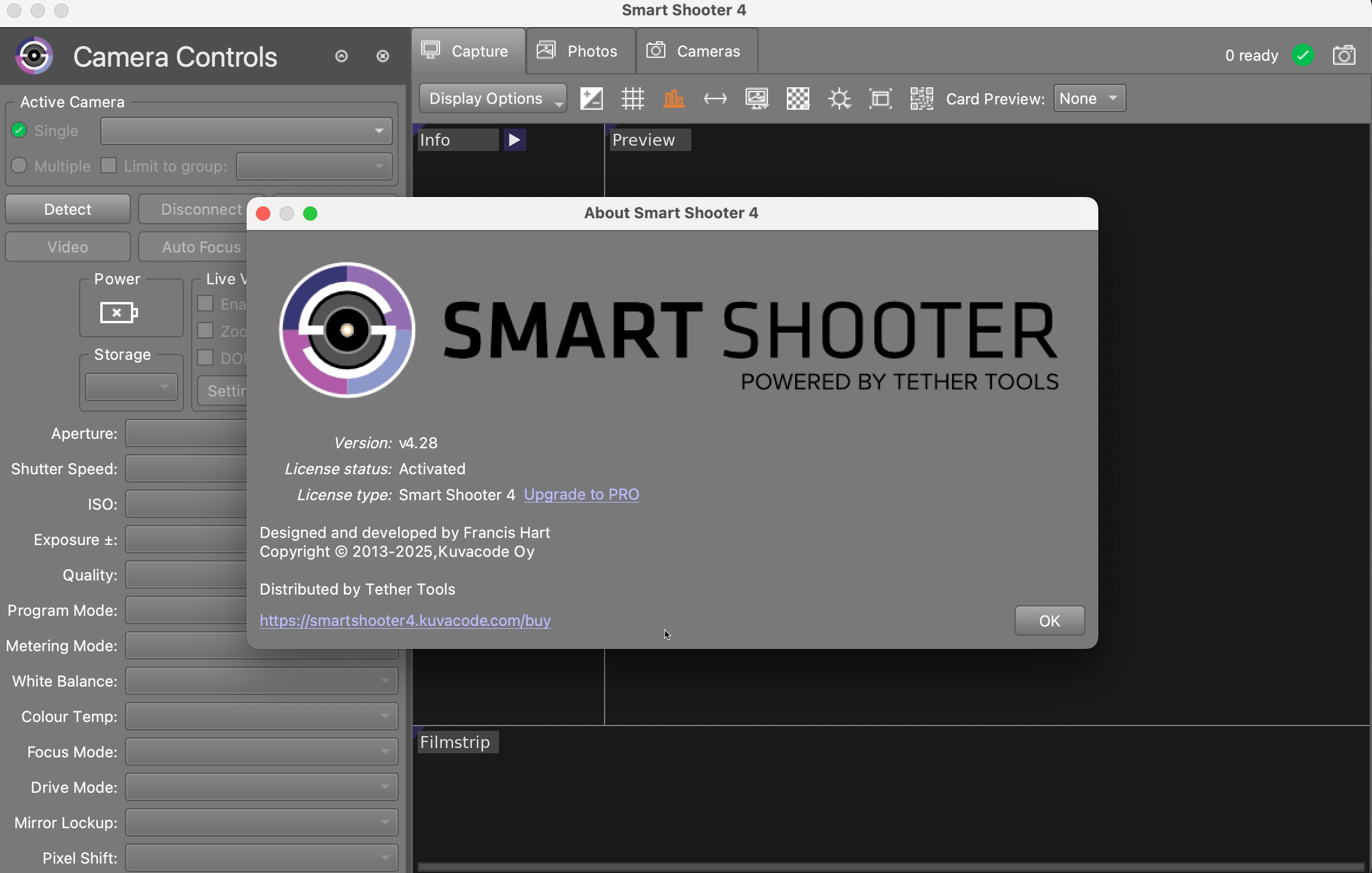1372x873 pixels.
Task: Toggle the Live View Enable checkbox
Action: [205, 304]
